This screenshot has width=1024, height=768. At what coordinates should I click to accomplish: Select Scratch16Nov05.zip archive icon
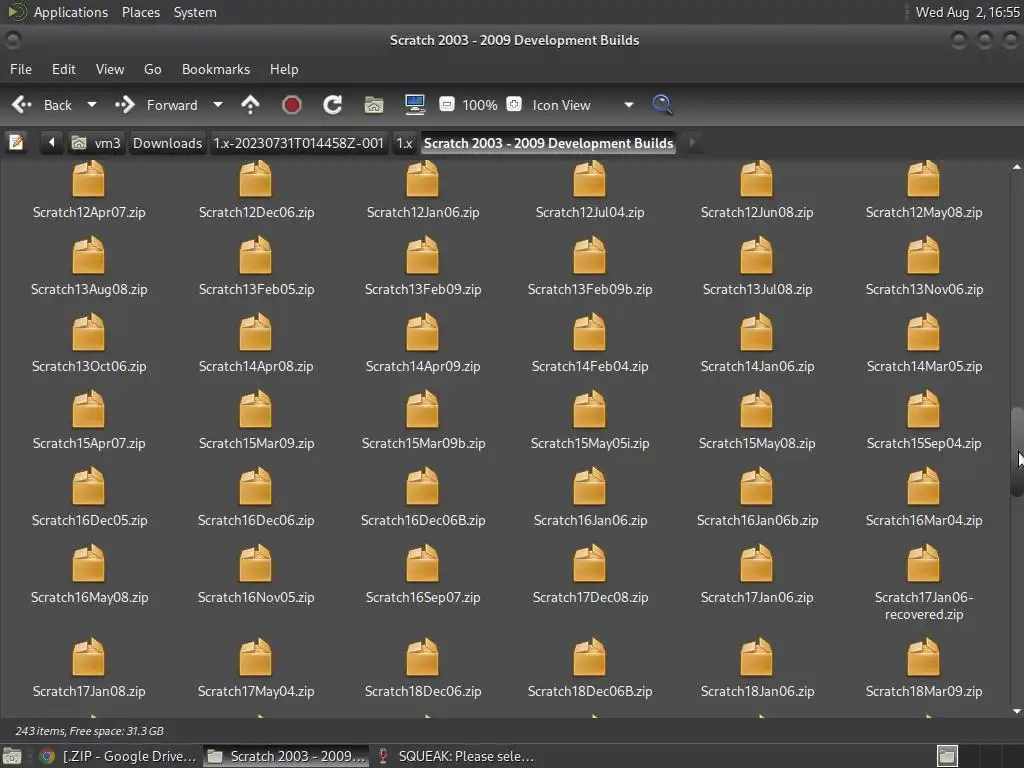tap(255, 563)
